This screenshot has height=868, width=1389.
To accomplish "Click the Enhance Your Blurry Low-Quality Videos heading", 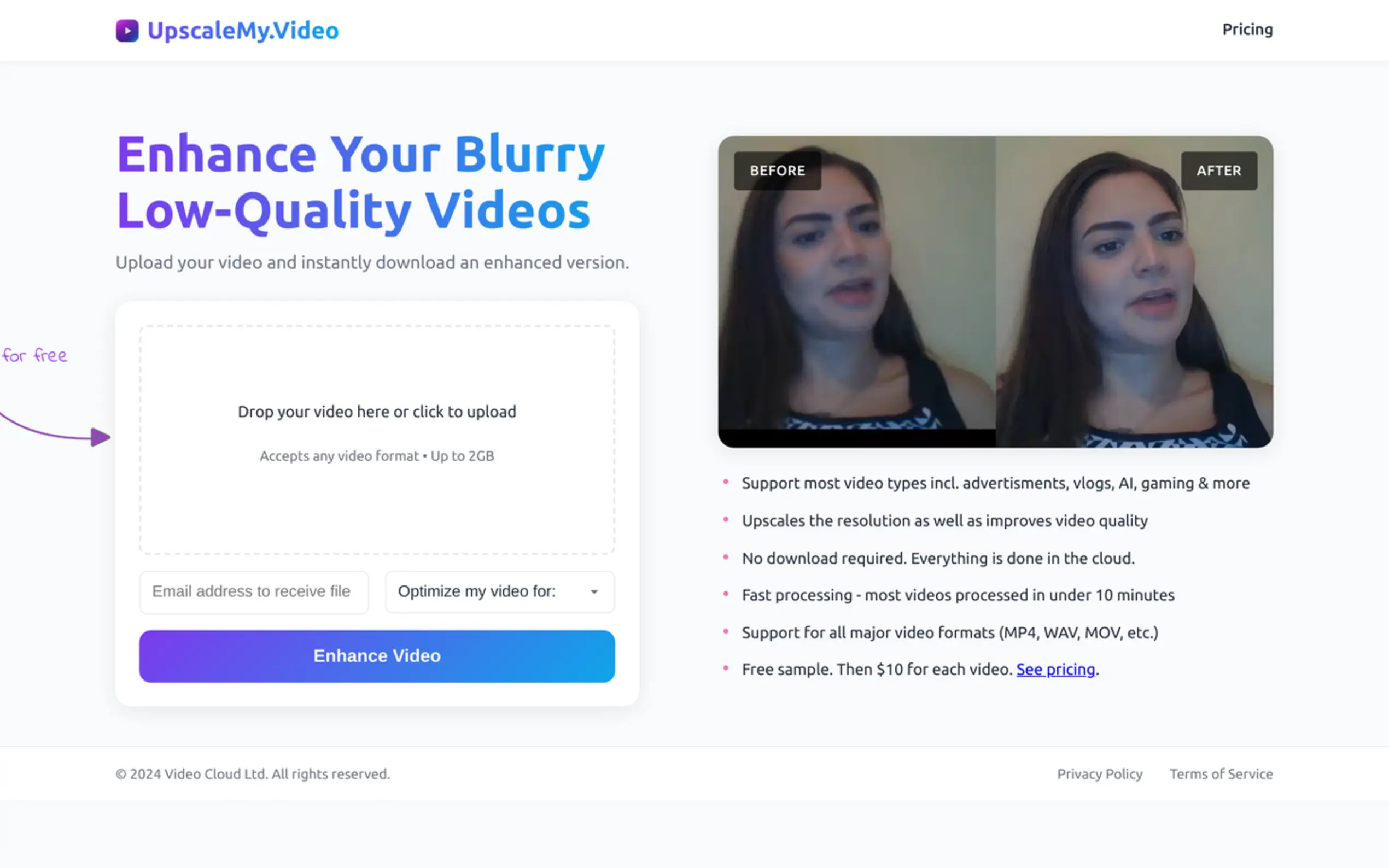I will [x=360, y=183].
